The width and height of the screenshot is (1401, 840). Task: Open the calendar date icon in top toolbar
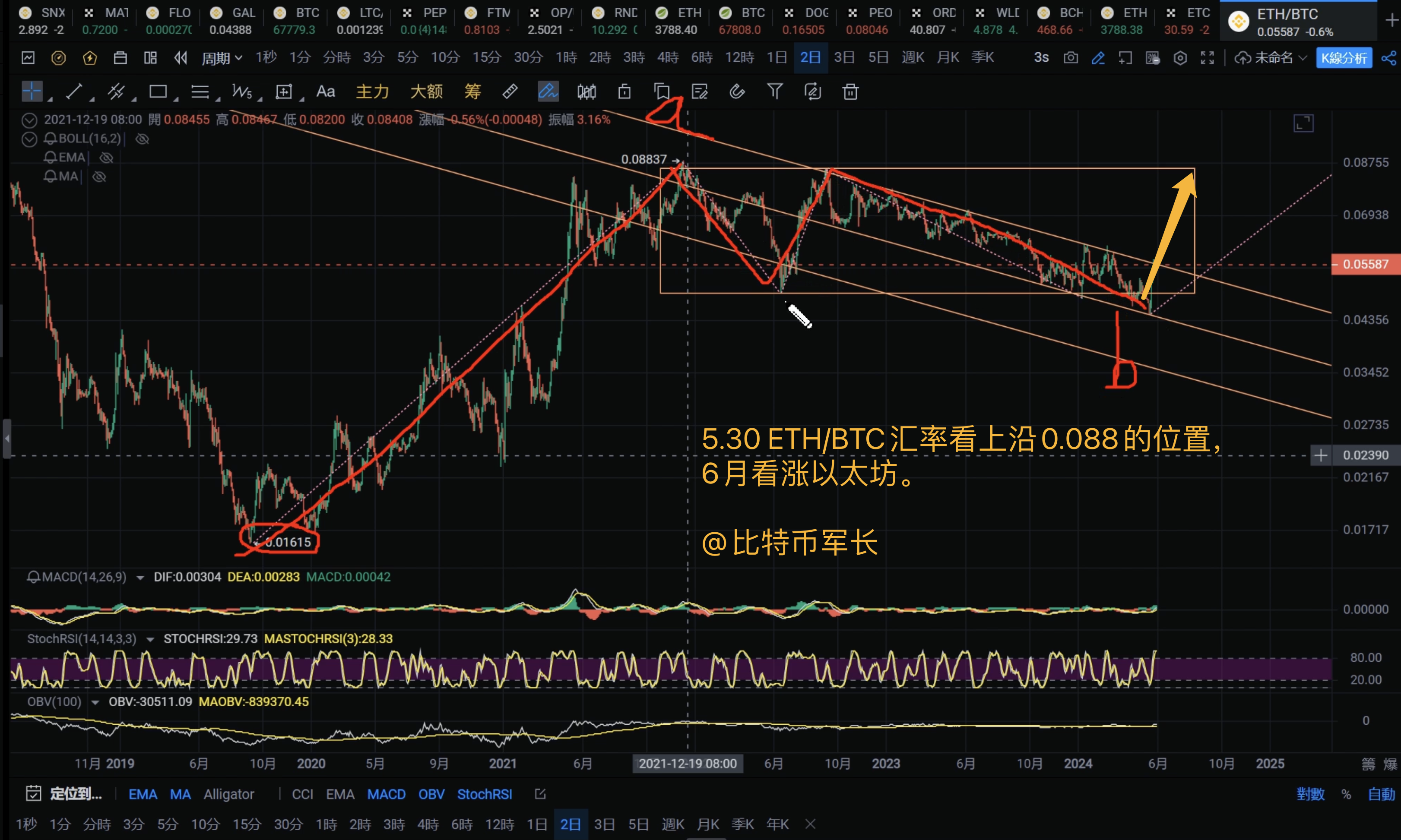pos(120,58)
